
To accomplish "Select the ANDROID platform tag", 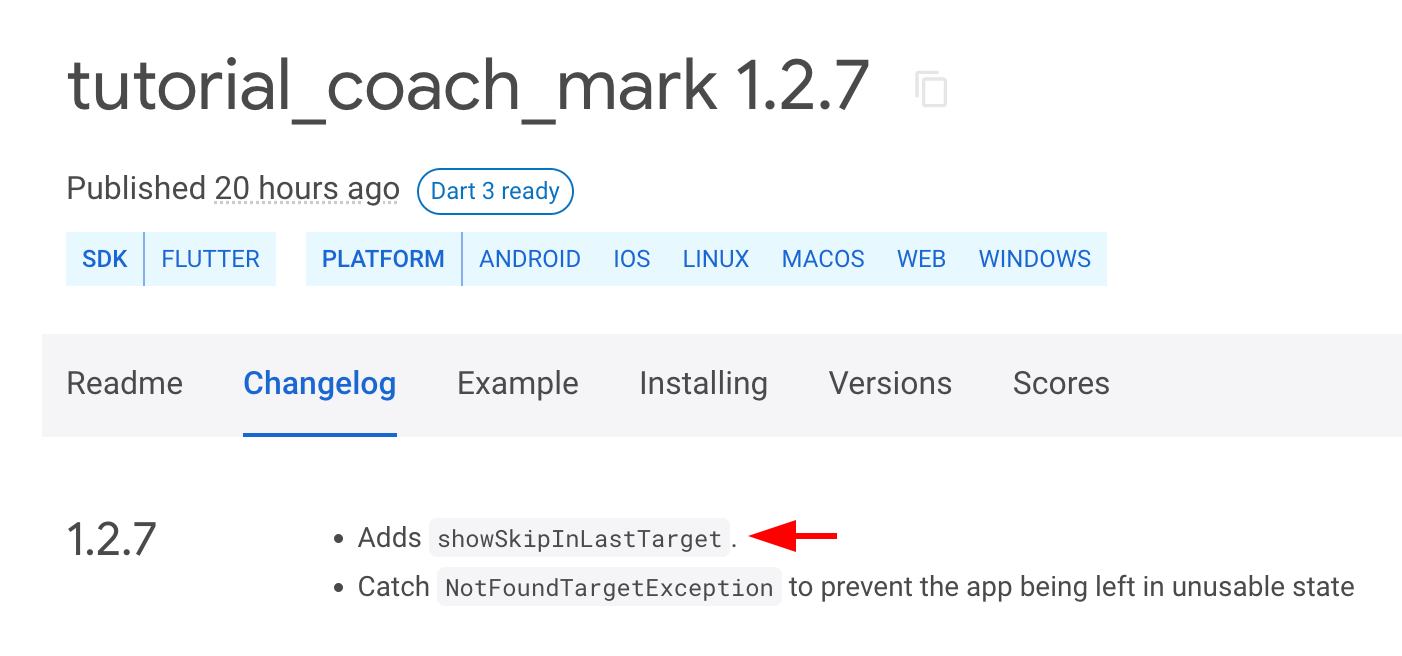I will tap(530, 258).
